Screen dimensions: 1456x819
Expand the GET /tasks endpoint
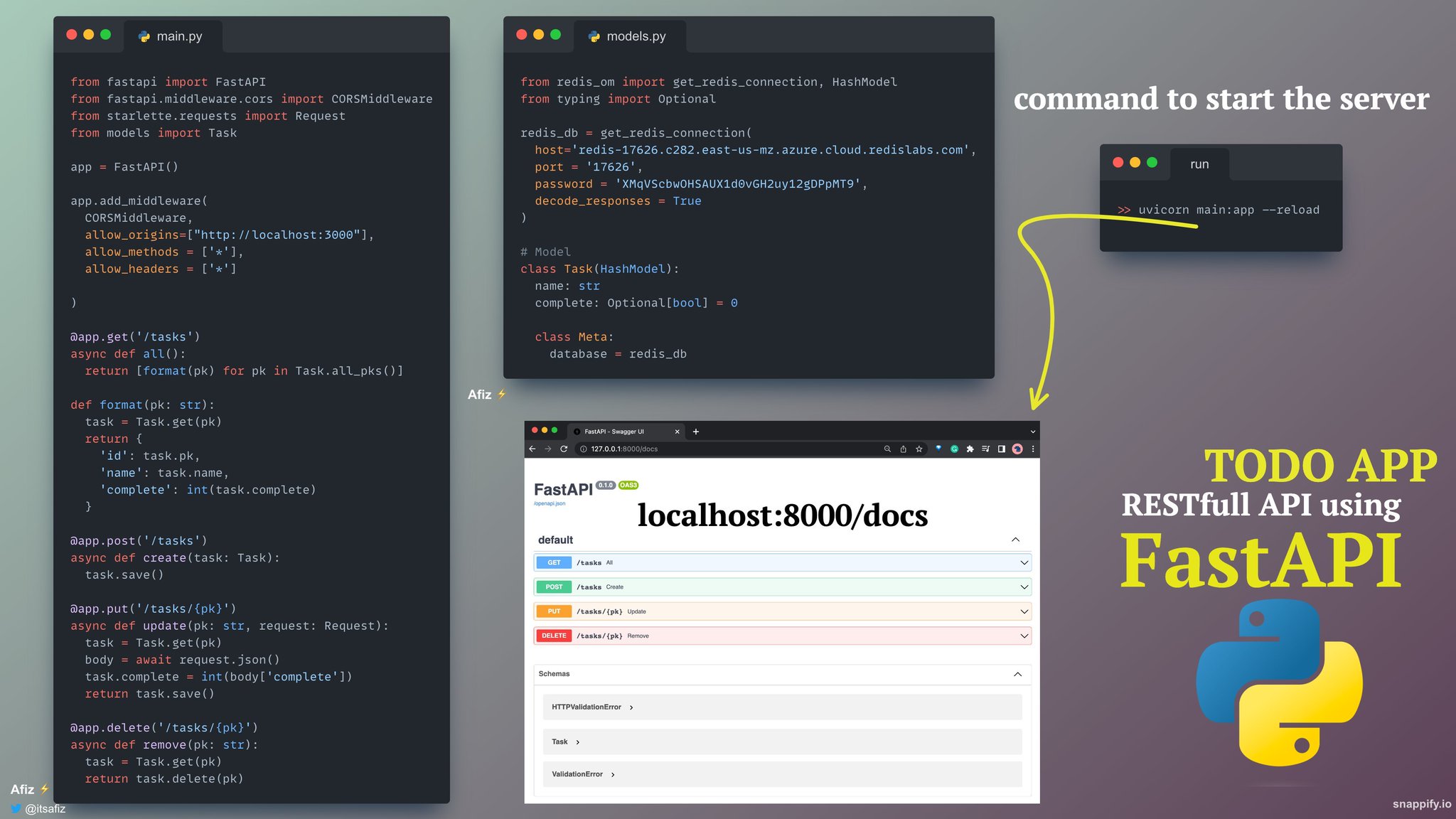pyautogui.click(x=782, y=562)
